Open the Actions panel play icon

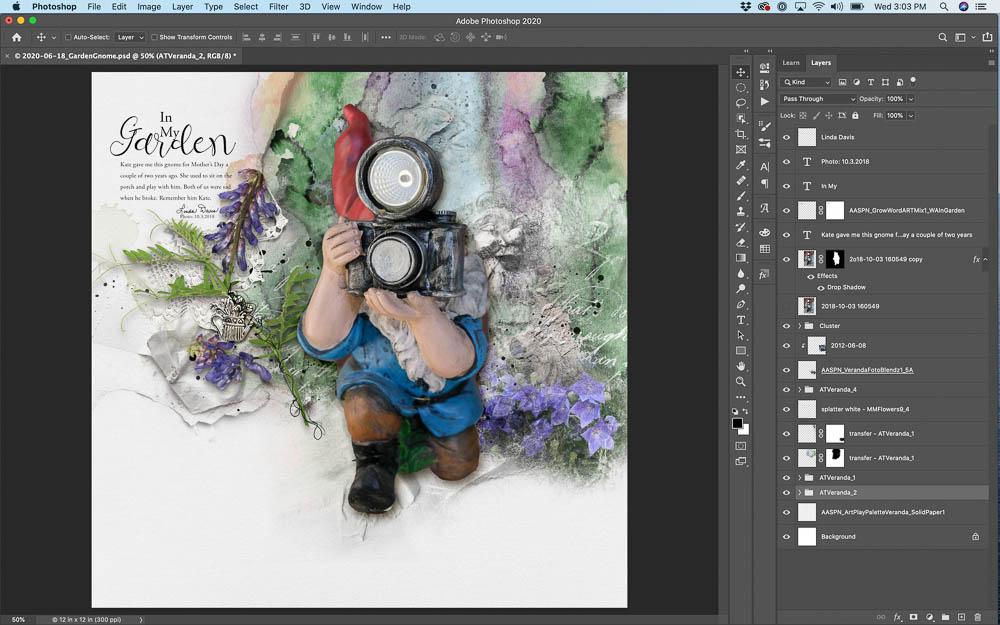[x=765, y=101]
